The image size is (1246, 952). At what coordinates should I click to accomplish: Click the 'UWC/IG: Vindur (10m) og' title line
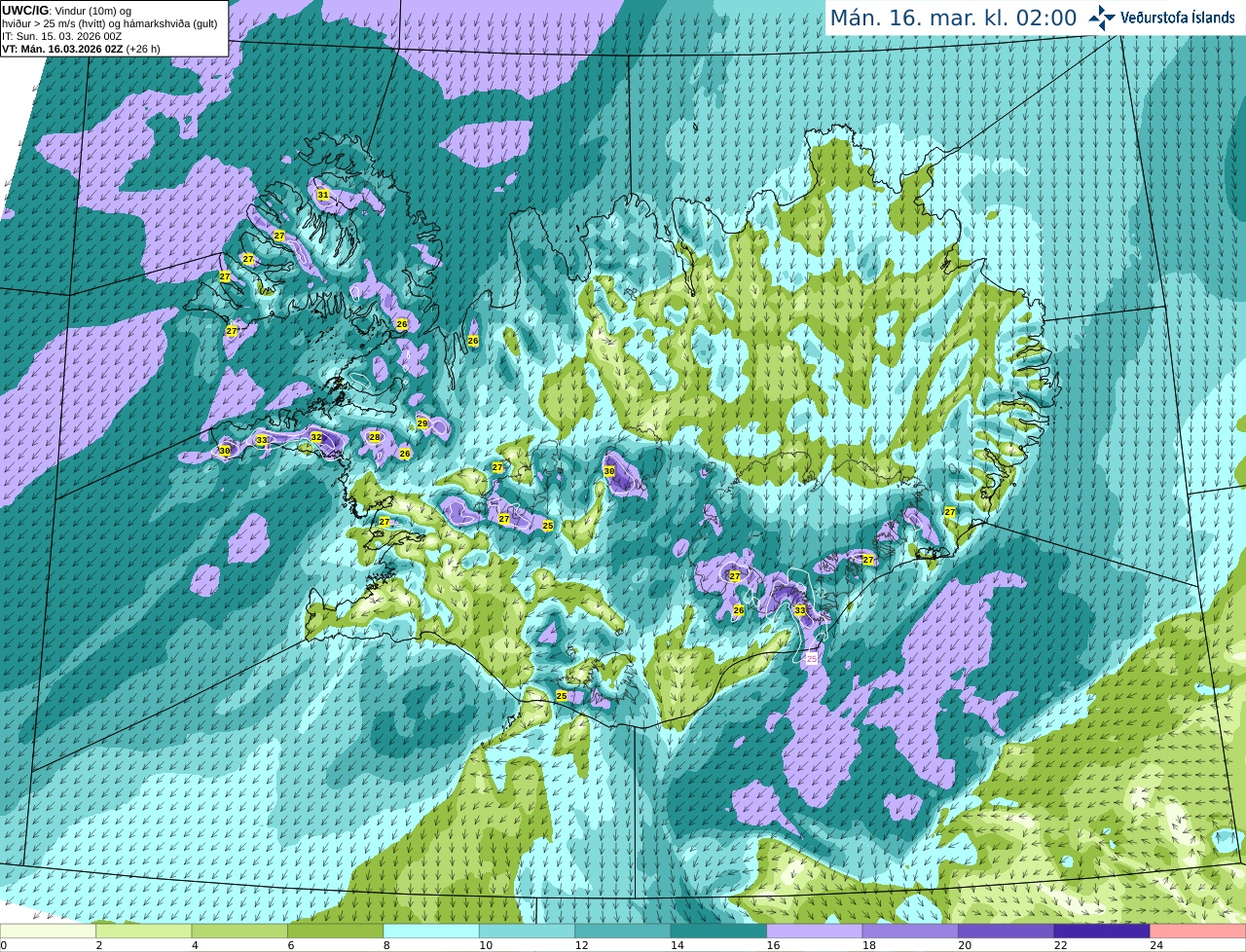pos(66,10)
